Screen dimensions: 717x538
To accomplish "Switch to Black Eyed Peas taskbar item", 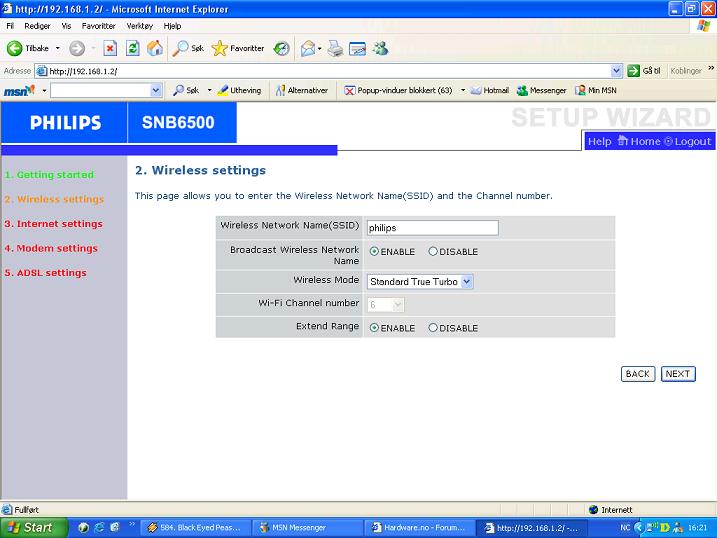I will point(195,527).
